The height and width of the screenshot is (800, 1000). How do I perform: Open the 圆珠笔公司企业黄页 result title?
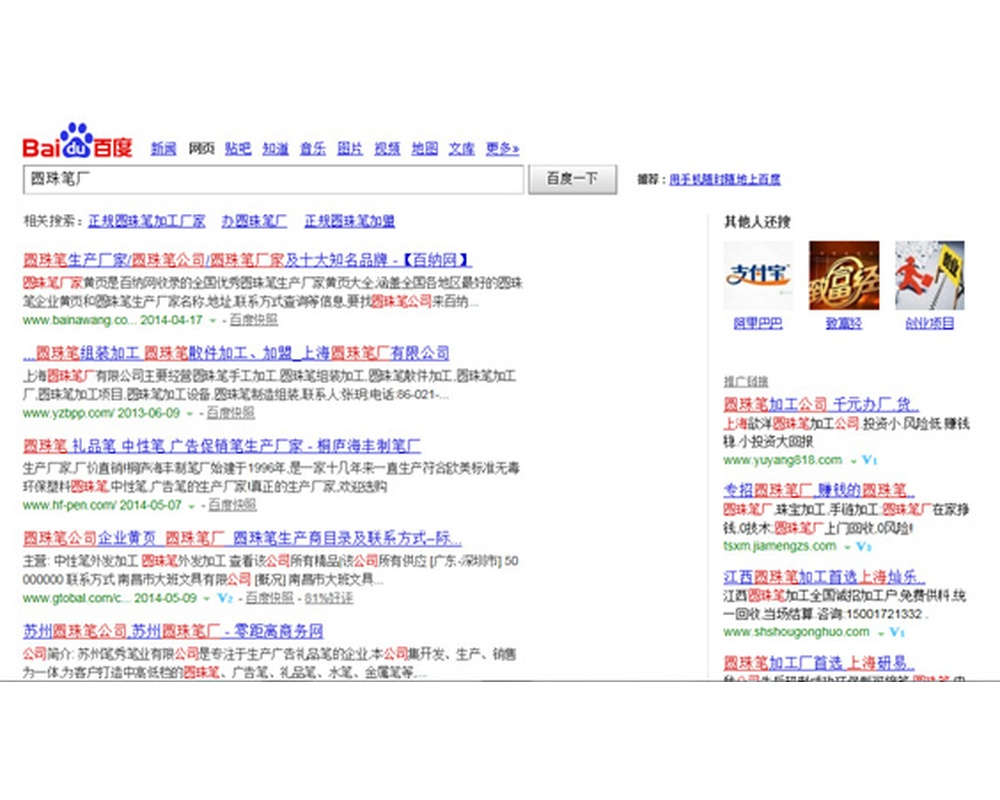pyautogui.click(x=242, y=538)
